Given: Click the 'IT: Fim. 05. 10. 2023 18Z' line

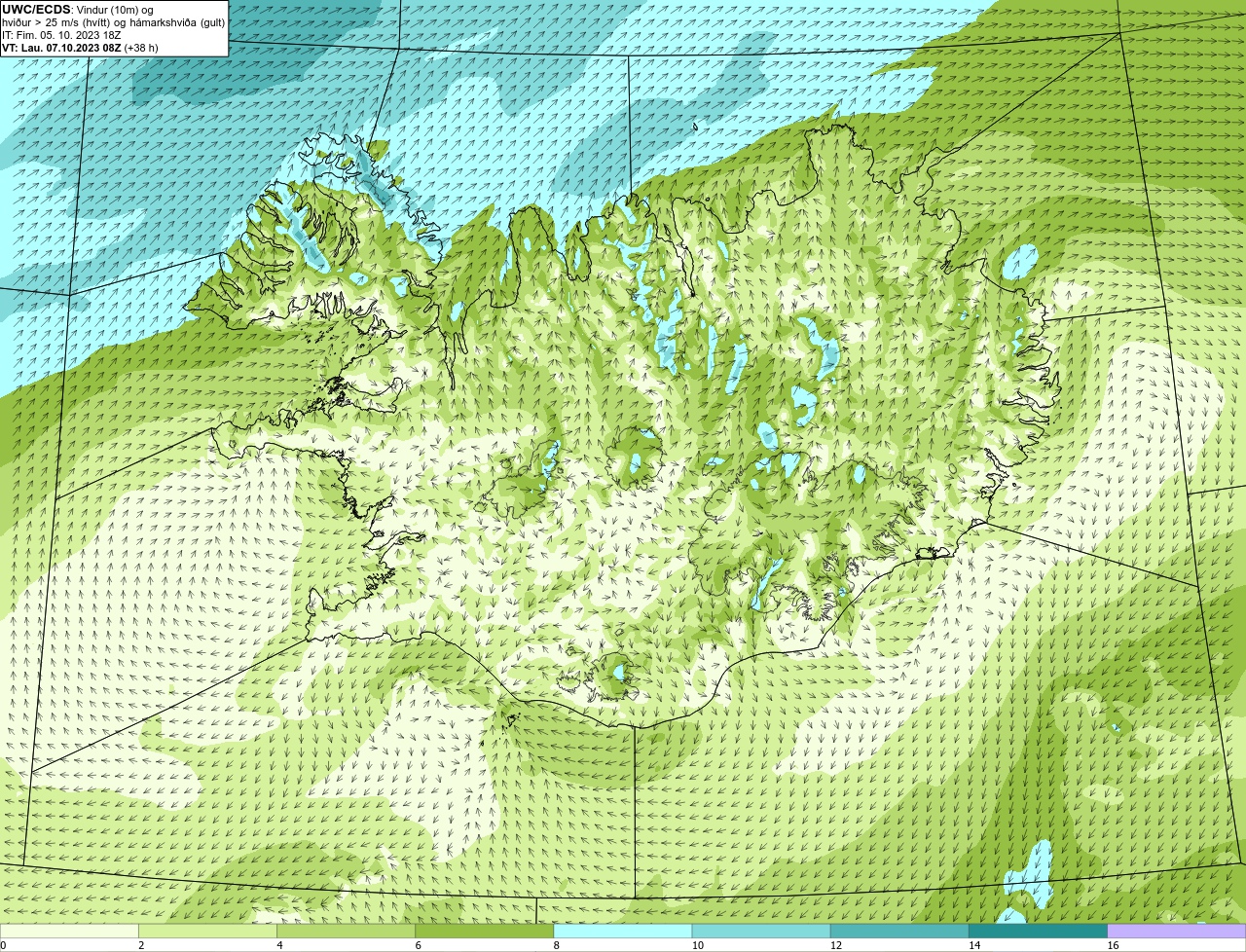Looking at the screenshot, I should click(x=61, y=35).
